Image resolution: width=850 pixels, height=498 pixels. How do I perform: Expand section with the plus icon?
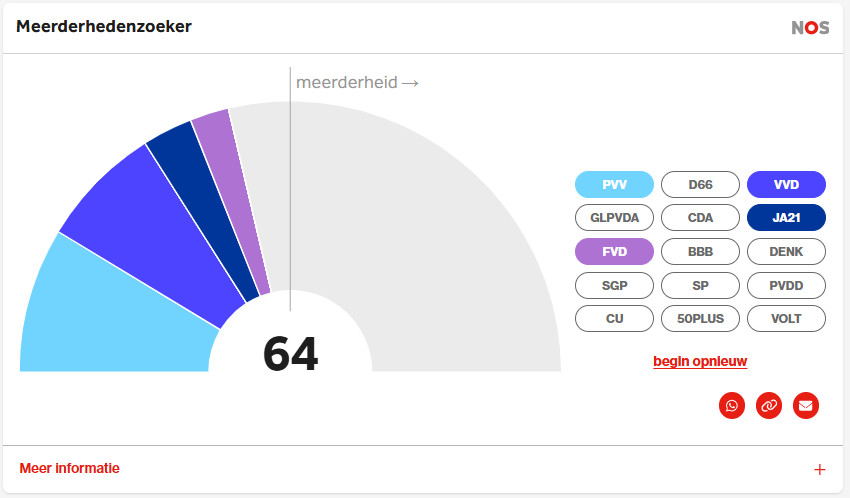point(819,469)
